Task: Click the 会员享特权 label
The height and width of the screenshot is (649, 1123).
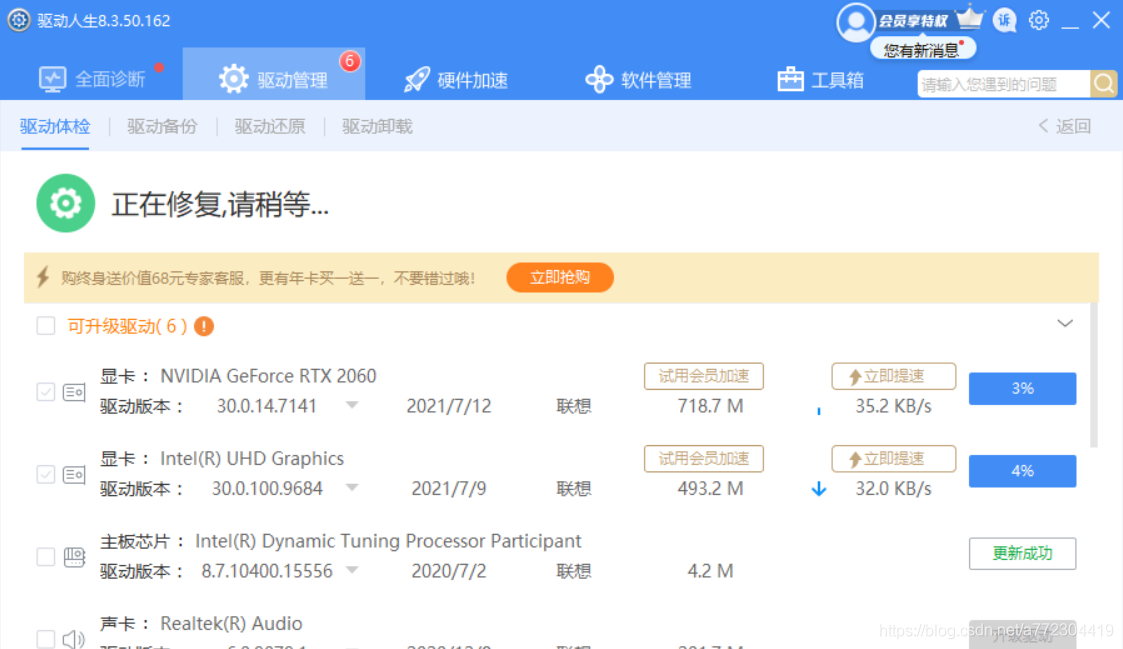Action: click(913, 21)
